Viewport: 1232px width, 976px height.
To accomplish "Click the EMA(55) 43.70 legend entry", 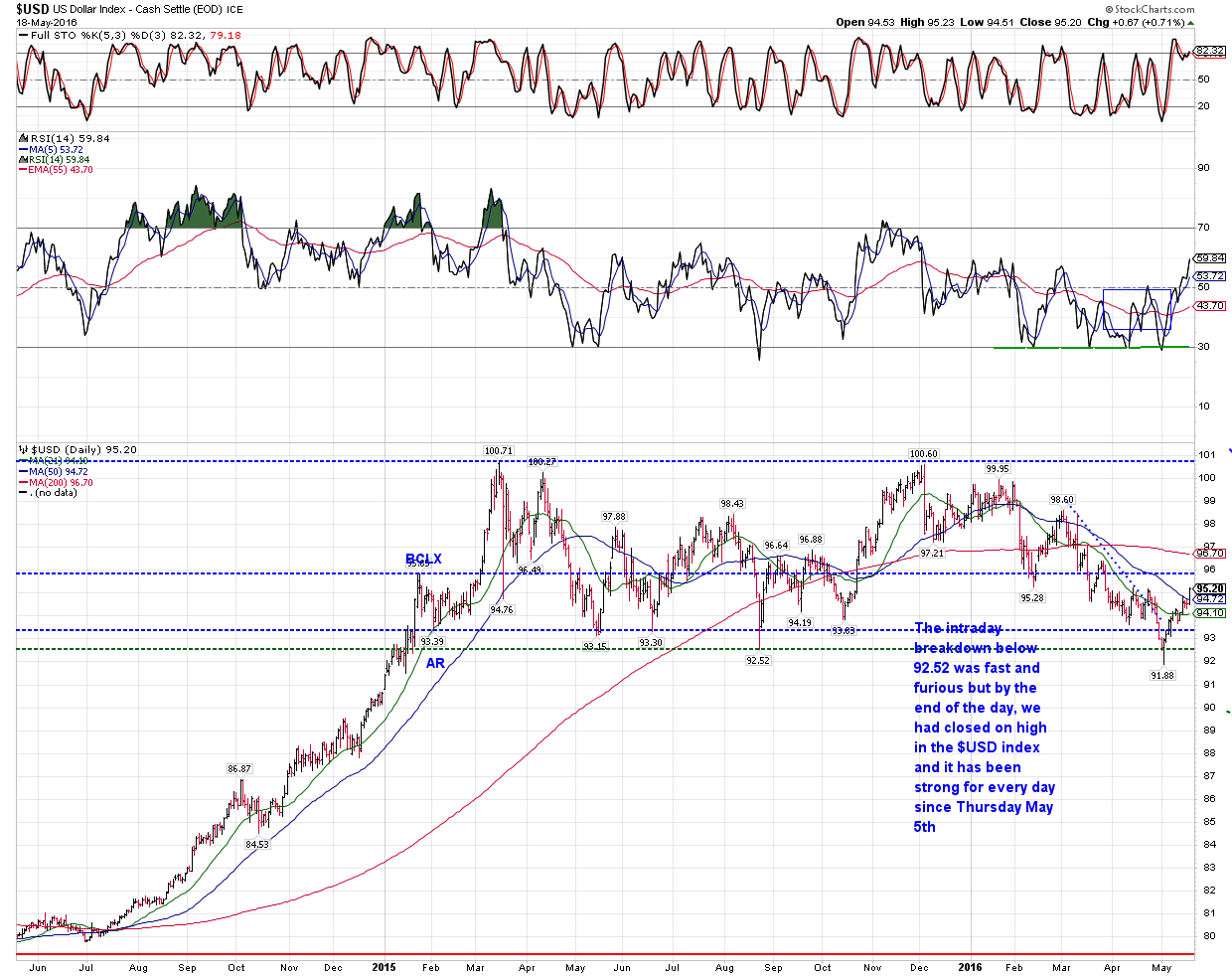I will click(x=56, y=170).
